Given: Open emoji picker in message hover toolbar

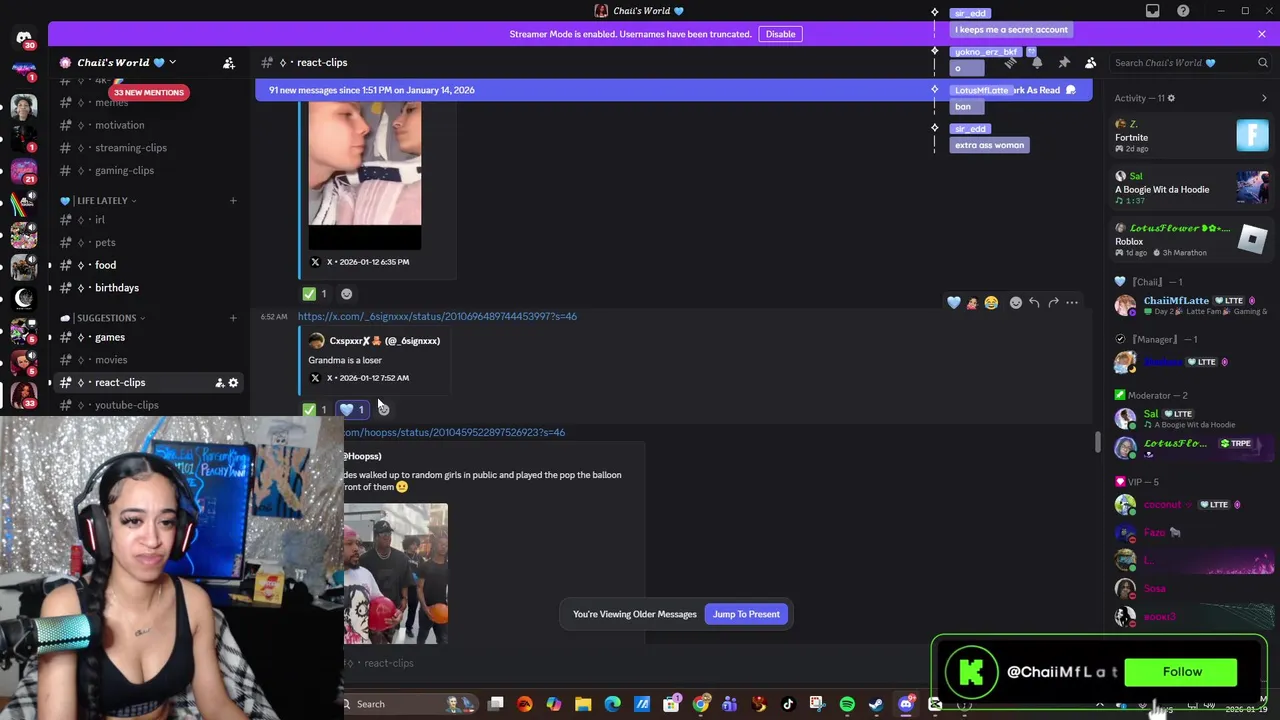Looking at the screenshot, I should (x=1015, y=303).
